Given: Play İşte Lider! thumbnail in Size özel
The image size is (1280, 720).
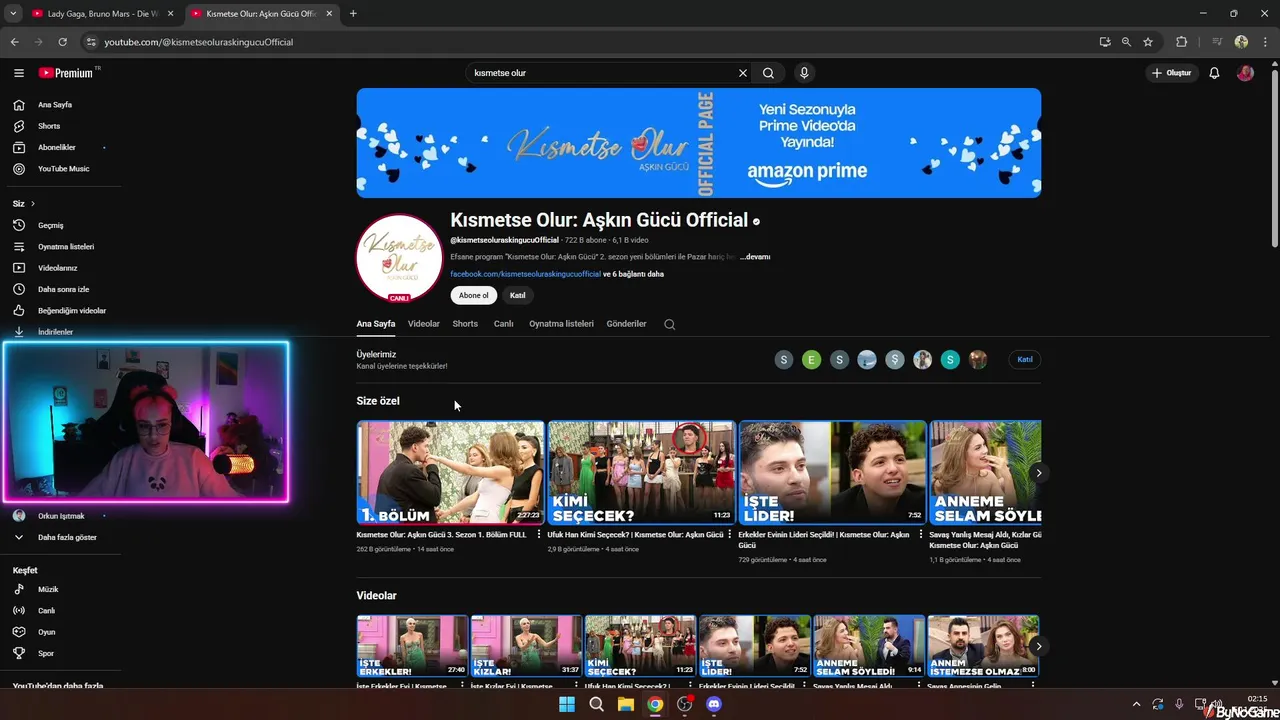Looking at the screenshot, I should 832,473.
